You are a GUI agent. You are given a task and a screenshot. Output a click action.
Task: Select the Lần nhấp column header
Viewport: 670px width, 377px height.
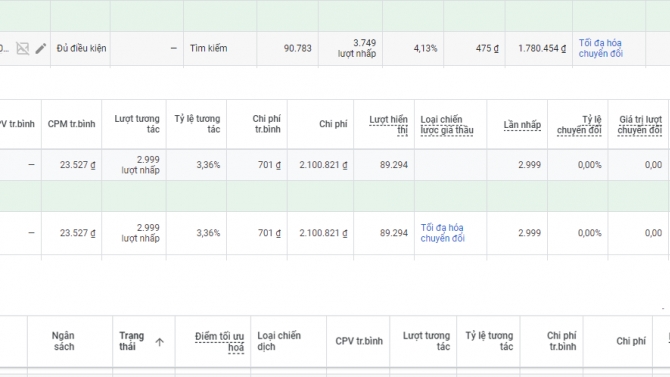[x=522, y=125]
